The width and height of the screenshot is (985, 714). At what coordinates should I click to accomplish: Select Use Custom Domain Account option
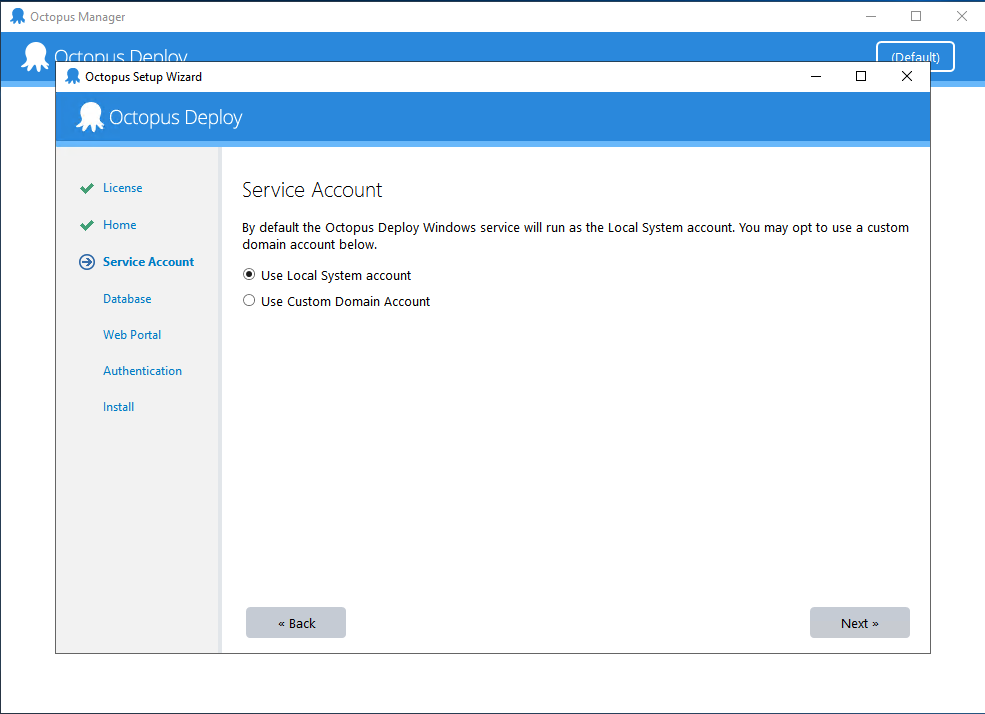tap(249, 301)
